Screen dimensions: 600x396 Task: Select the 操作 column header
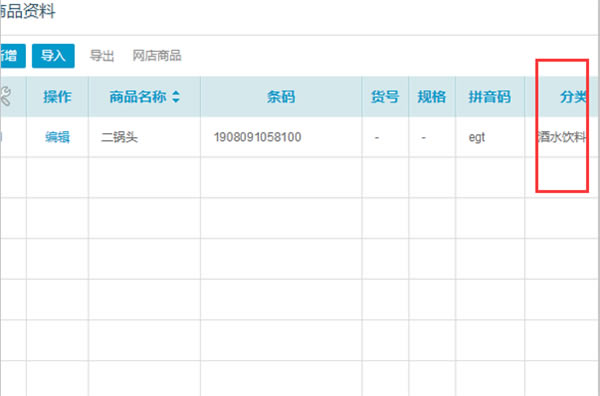[x=57, y=97]
